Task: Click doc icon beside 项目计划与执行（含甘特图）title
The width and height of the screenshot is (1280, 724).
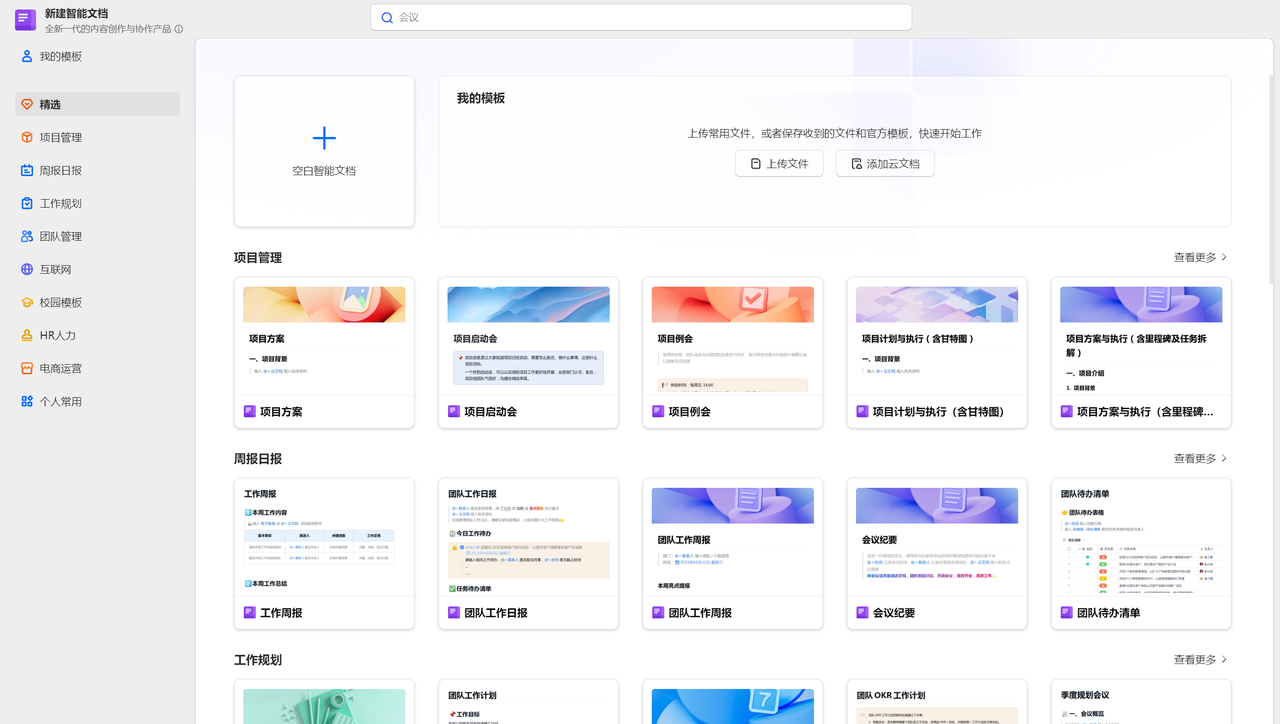Action: [x=862, y=411]
